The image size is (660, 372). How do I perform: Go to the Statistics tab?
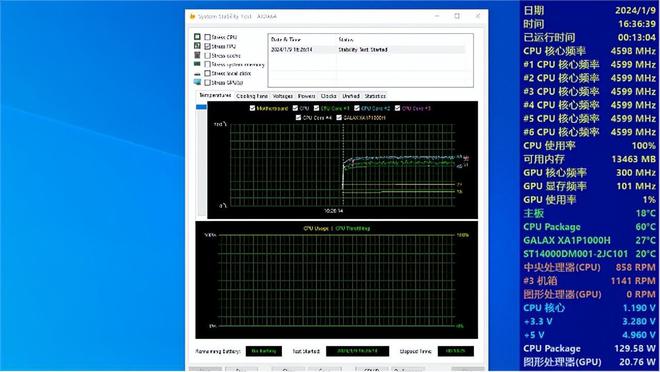(x=375, y=96)
